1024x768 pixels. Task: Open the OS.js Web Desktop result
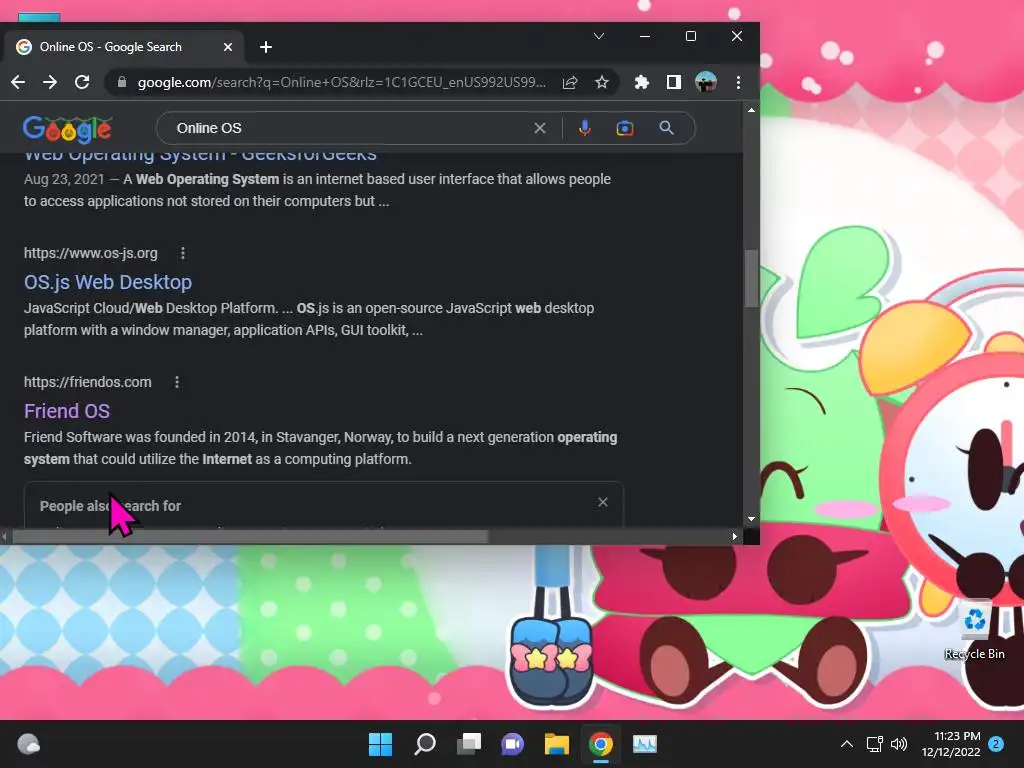click(x=108, y=282)
